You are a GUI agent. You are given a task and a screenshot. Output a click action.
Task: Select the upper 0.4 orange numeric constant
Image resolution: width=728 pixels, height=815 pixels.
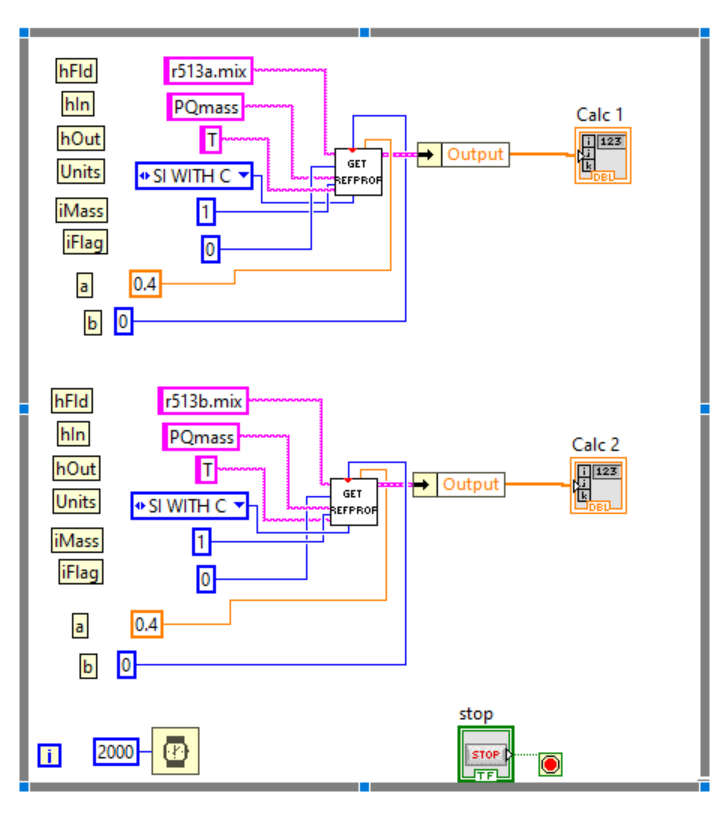tap(145, 284)
